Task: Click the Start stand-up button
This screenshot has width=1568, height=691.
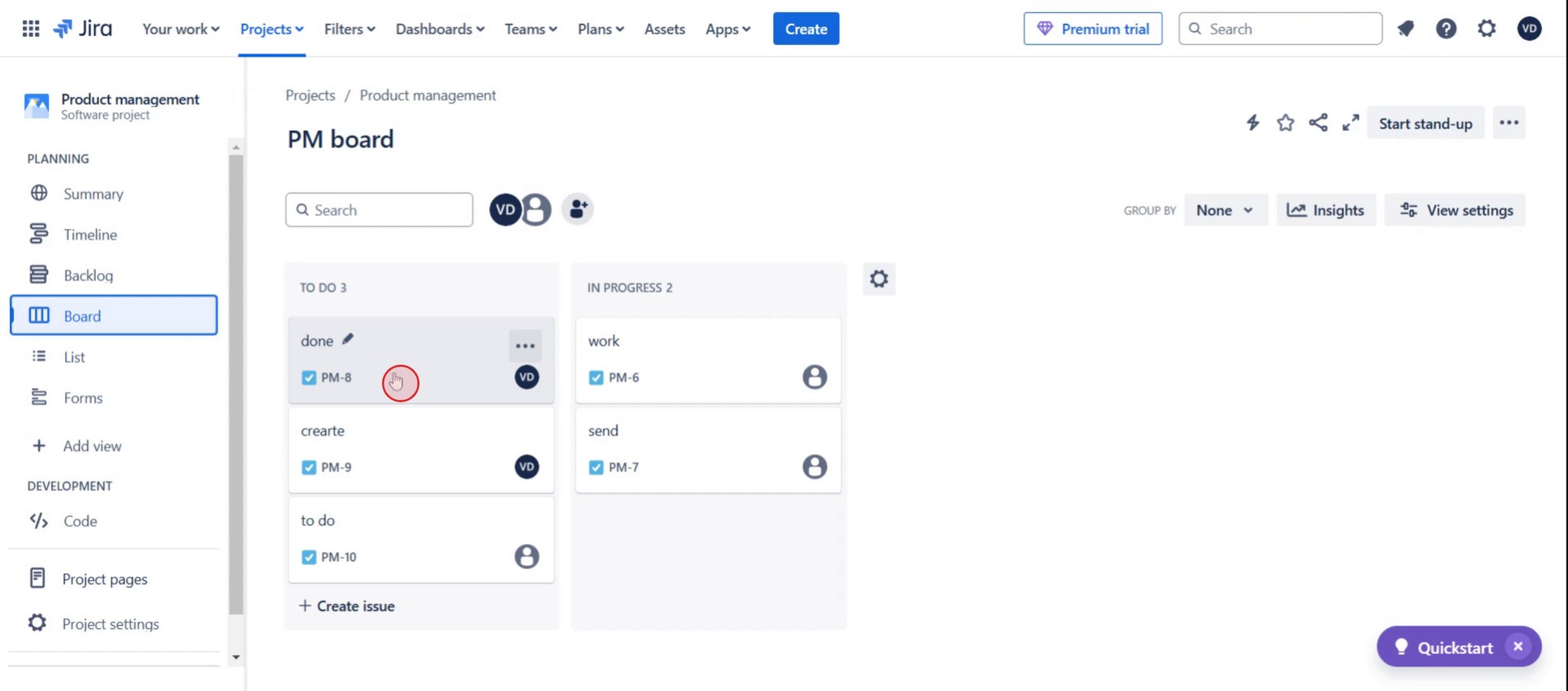Action: pyautogui.click(x=1424, y=123)
